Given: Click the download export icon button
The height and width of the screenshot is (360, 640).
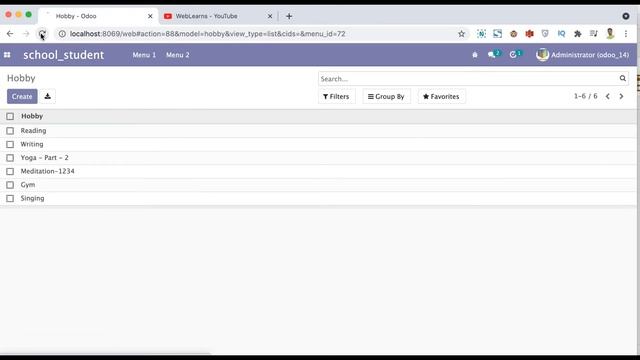Looking at the screenshot, I should pyautogui.click(x=47, y=96).
